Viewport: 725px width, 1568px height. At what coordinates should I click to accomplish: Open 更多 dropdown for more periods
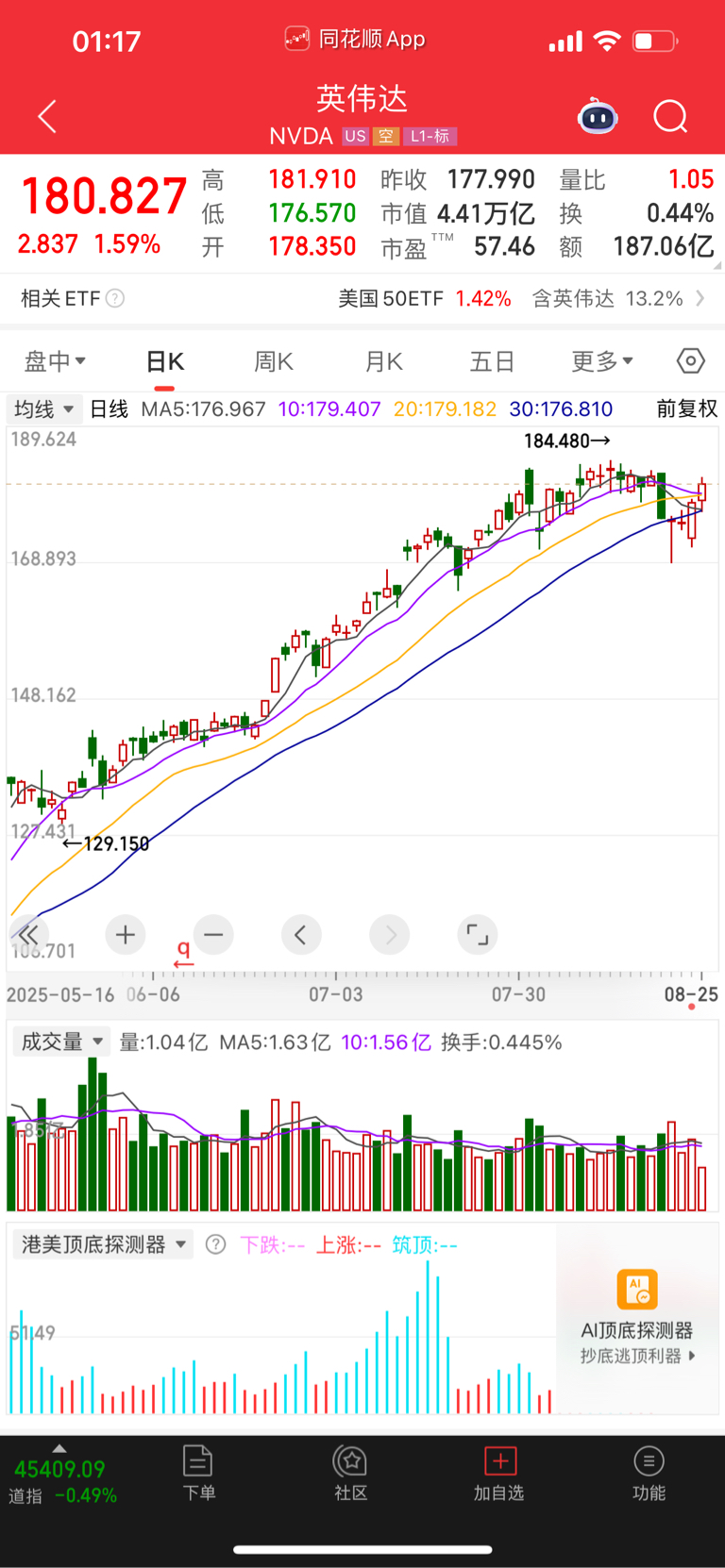click(602, 360)
